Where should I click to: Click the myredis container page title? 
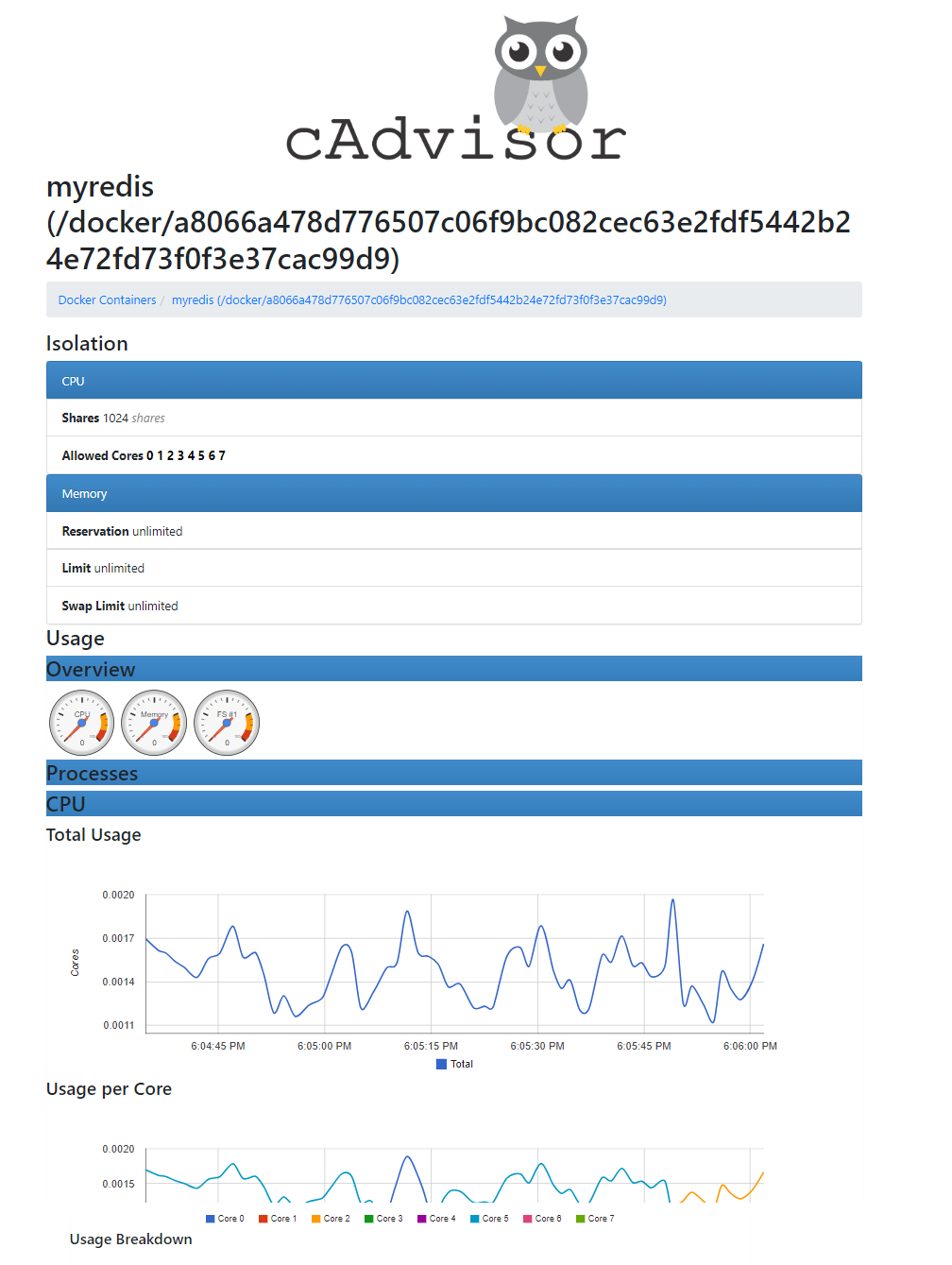click(449, 222)
